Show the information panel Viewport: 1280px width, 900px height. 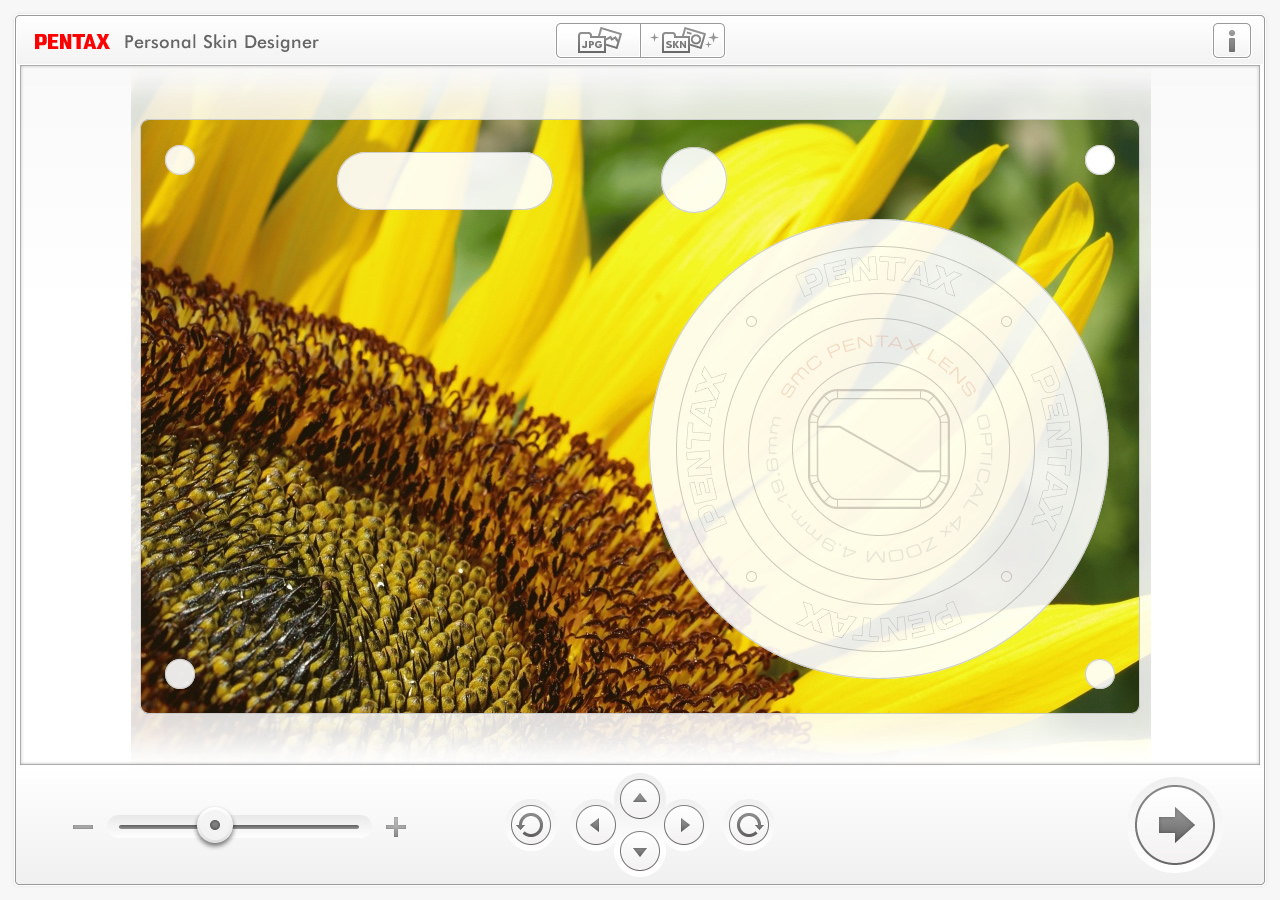click(1232, 41)
